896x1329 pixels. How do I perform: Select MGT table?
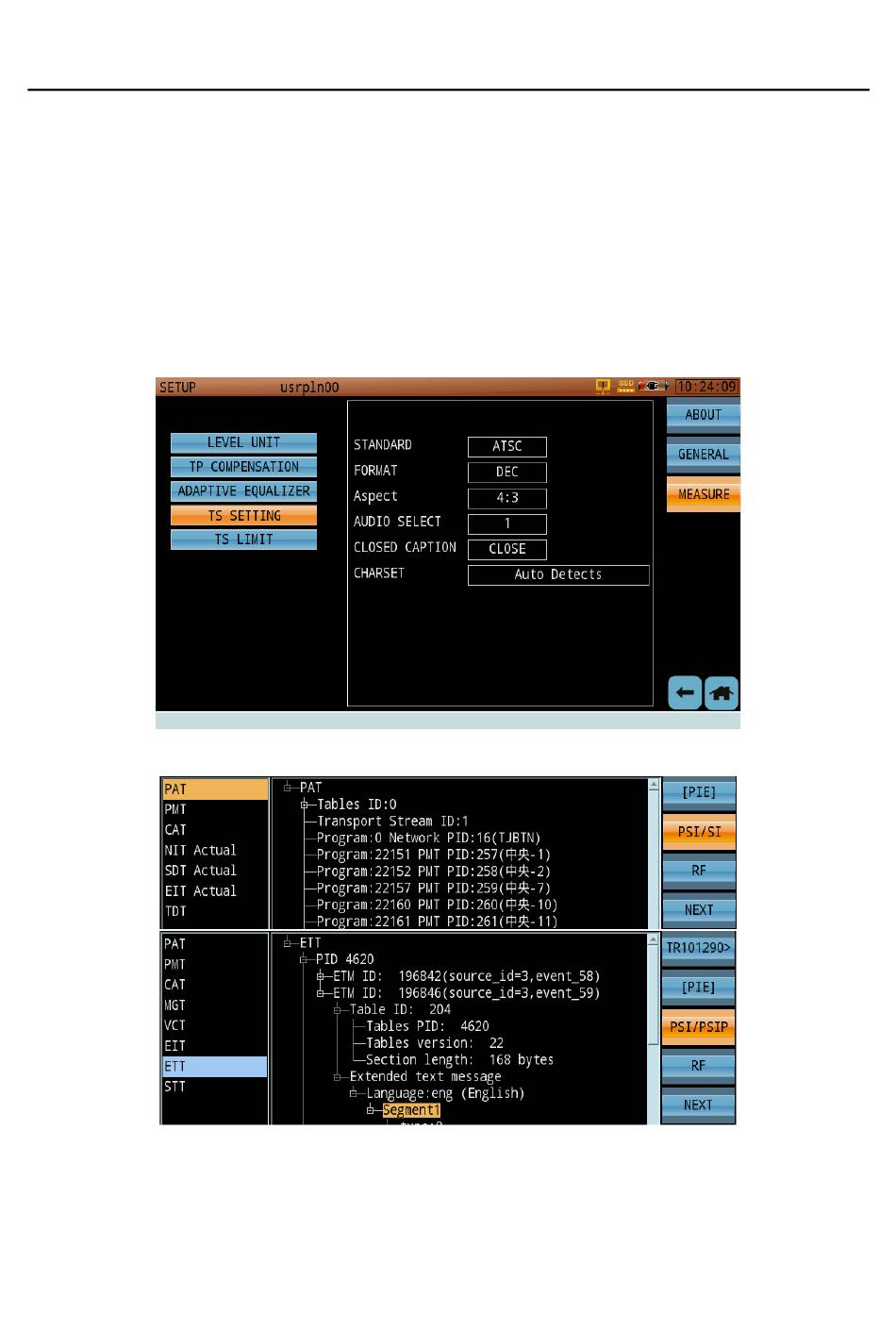215,1005
